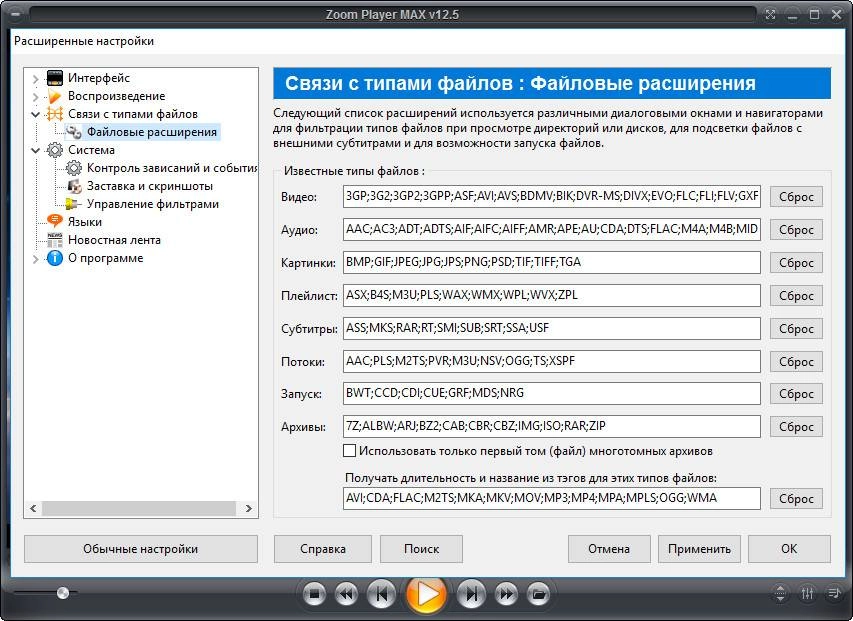Open Управление фильтрами settings

[153, 204]
